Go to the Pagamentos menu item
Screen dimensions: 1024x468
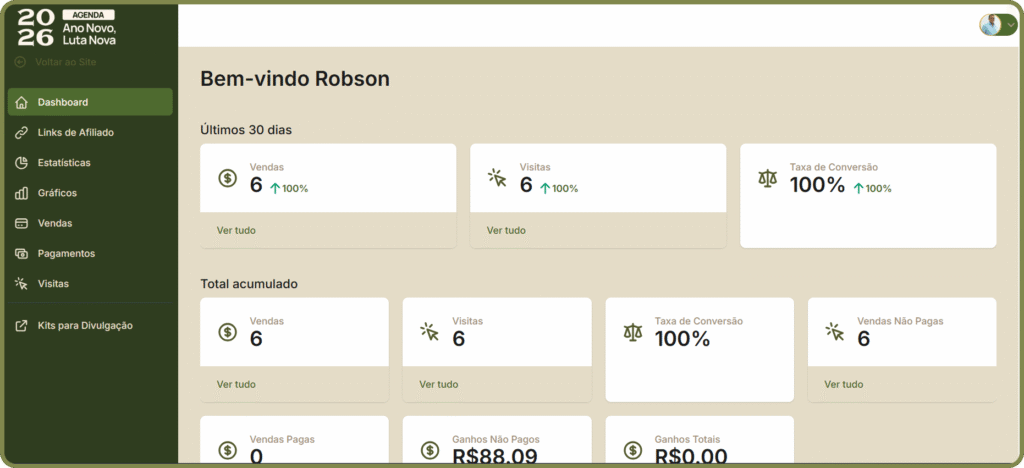[66, 253]
